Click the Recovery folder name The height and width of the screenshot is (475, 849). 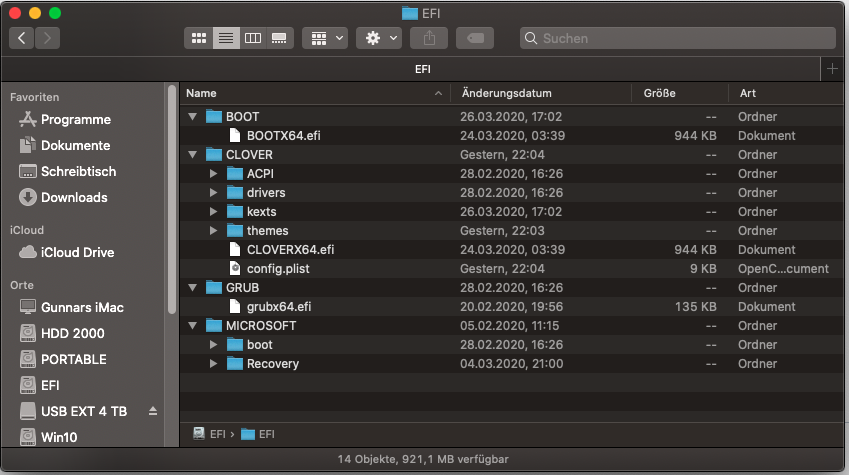click(272, 363)
